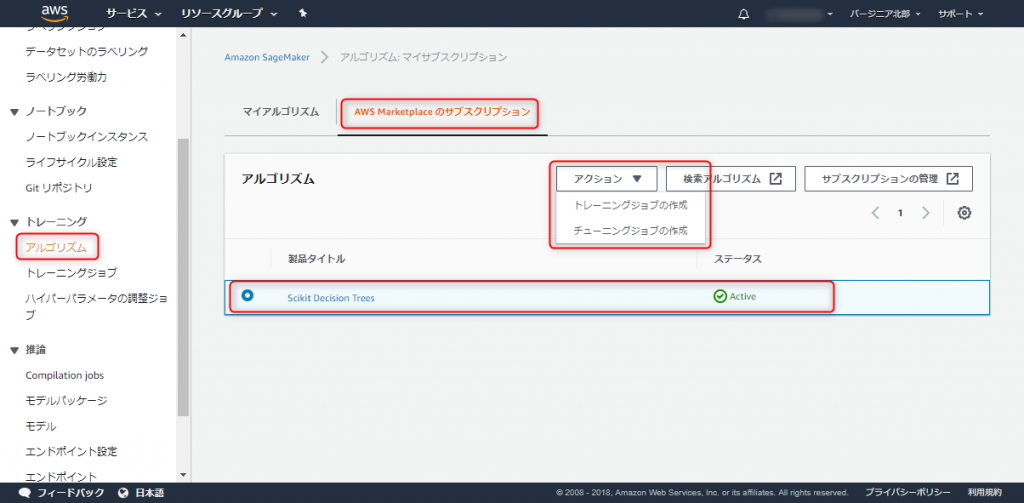Switch to the マイアルゴリズム tab
Screen dimensions: 1024x503
[x=281, y=112]
